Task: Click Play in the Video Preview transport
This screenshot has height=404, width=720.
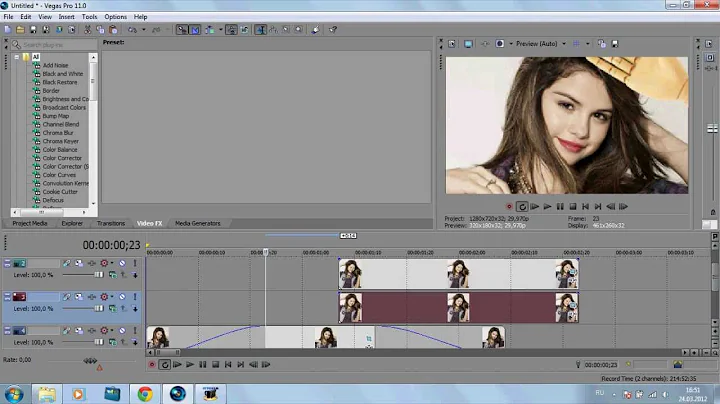Action: point(547,207)
